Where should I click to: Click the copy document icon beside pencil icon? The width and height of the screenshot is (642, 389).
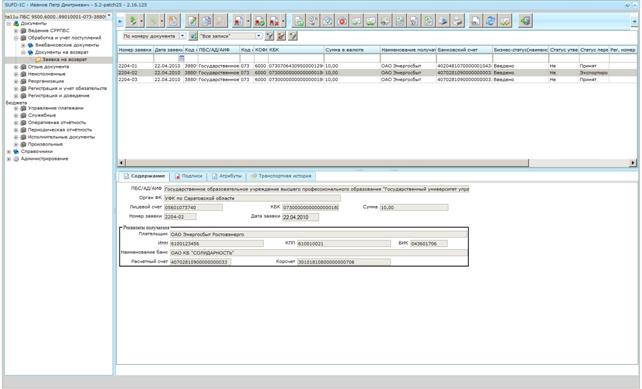coord(206,20)
